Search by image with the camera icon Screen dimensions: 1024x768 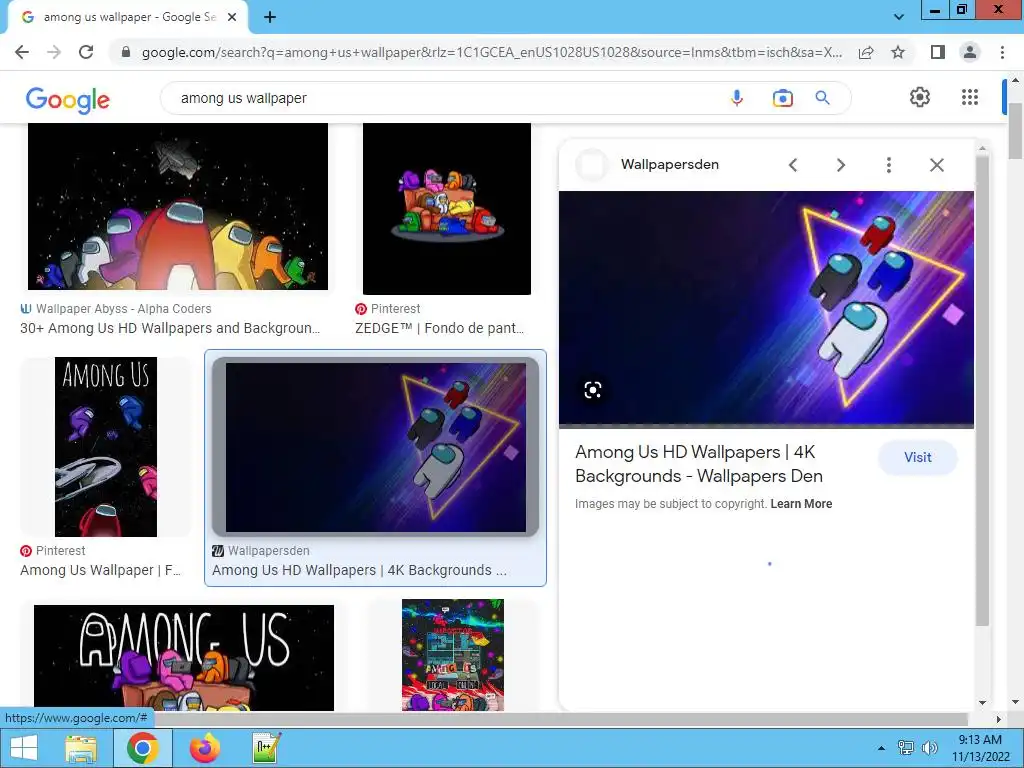782,98
